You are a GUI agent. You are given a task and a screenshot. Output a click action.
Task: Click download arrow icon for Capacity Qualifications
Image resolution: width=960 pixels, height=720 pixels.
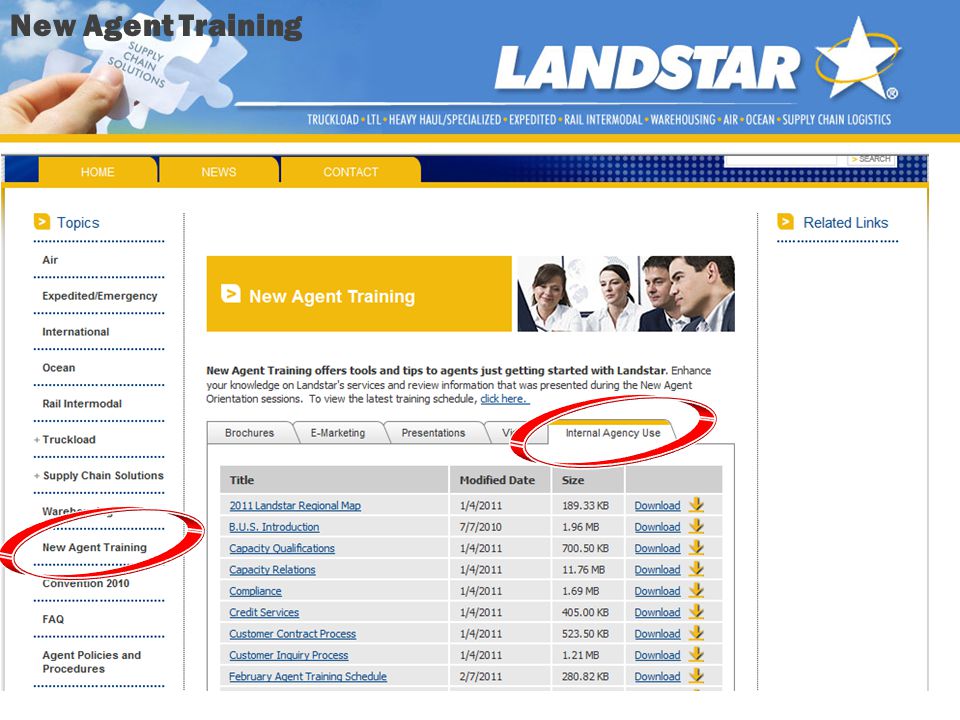[x=696, y=548]
